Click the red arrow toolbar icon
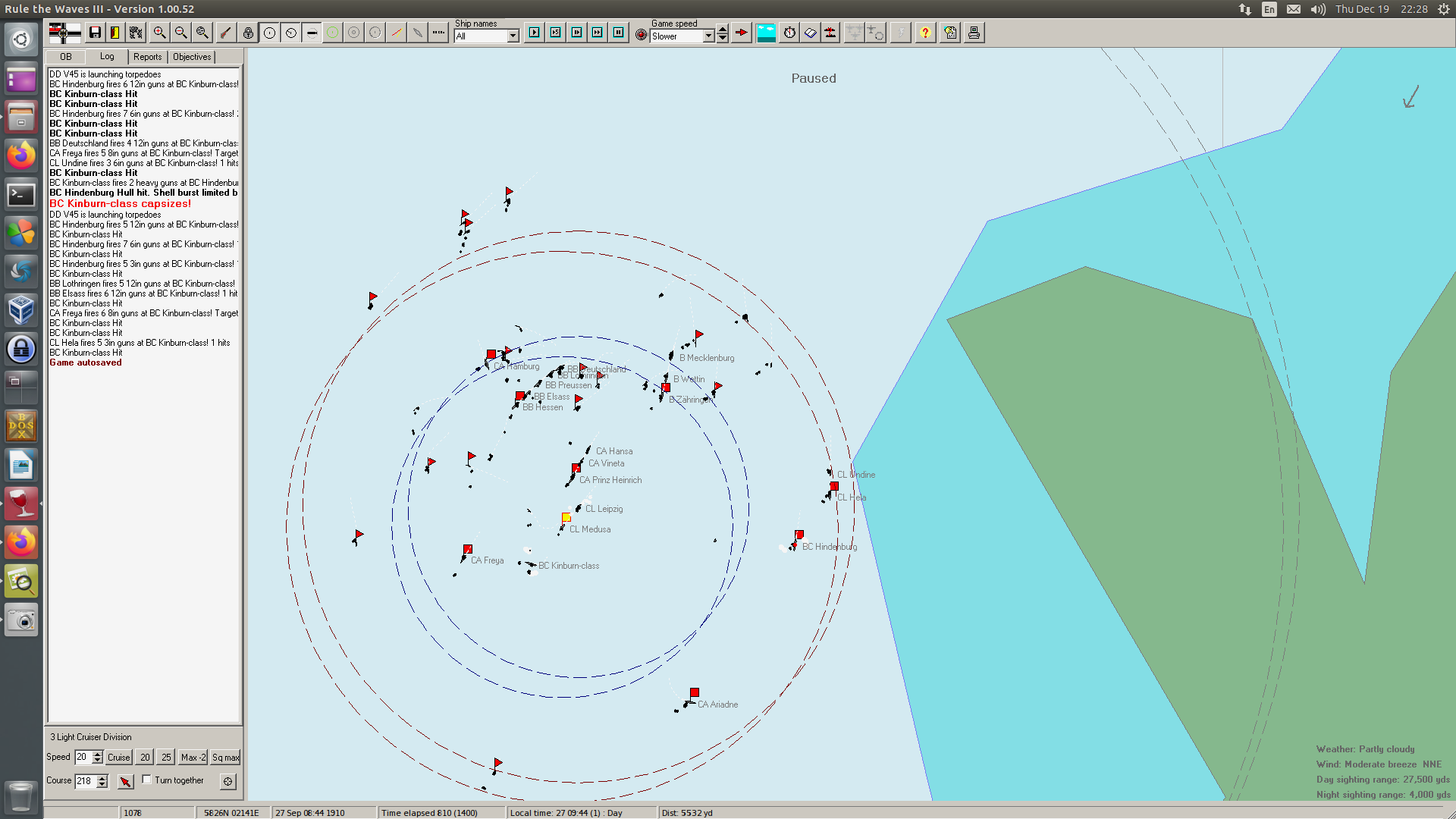This screenshot has width=1456, height=819. (x=742, y=33)
